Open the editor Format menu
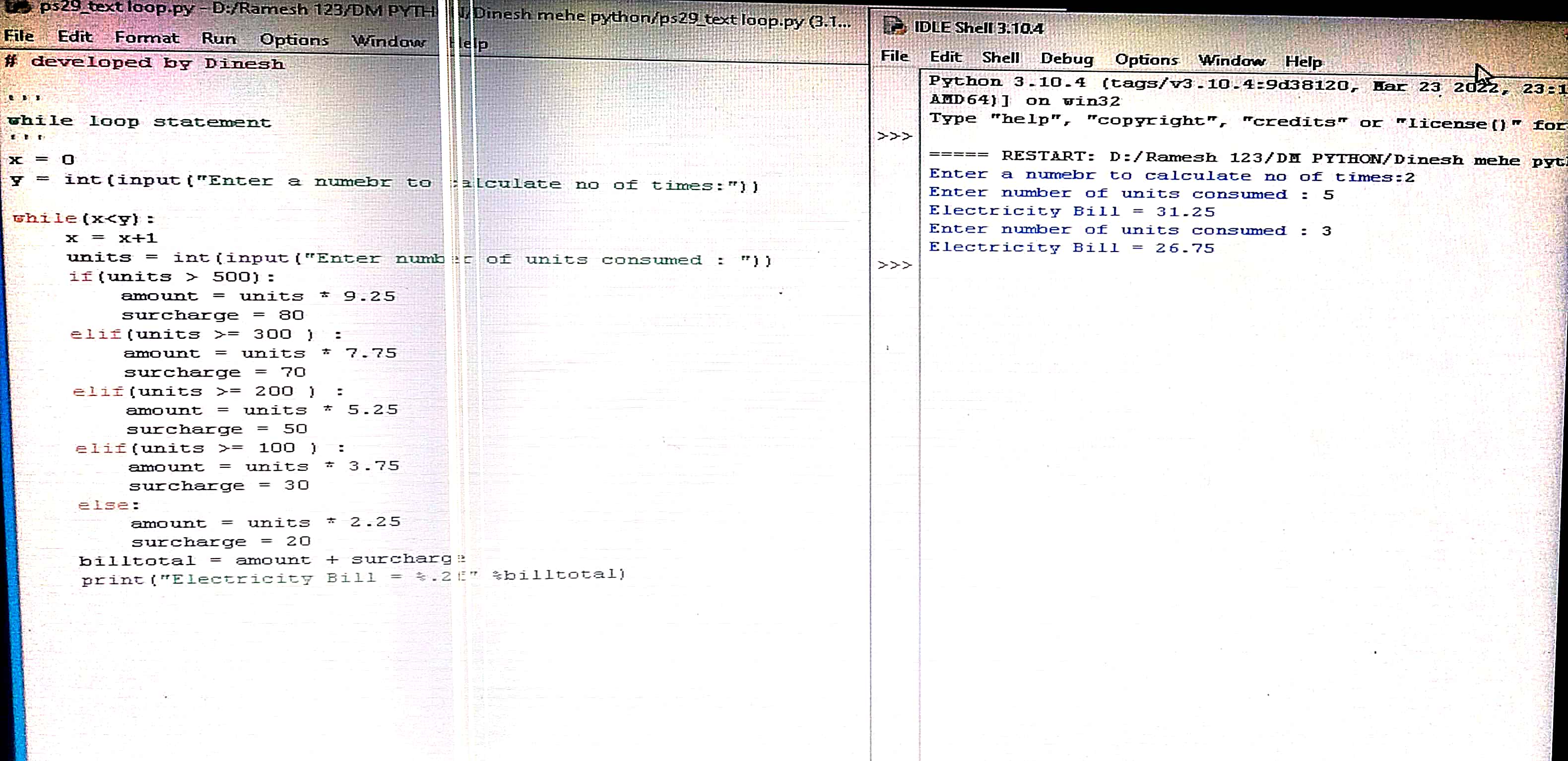The height and width of the screenshot is (761, 1568). (147, 38)
